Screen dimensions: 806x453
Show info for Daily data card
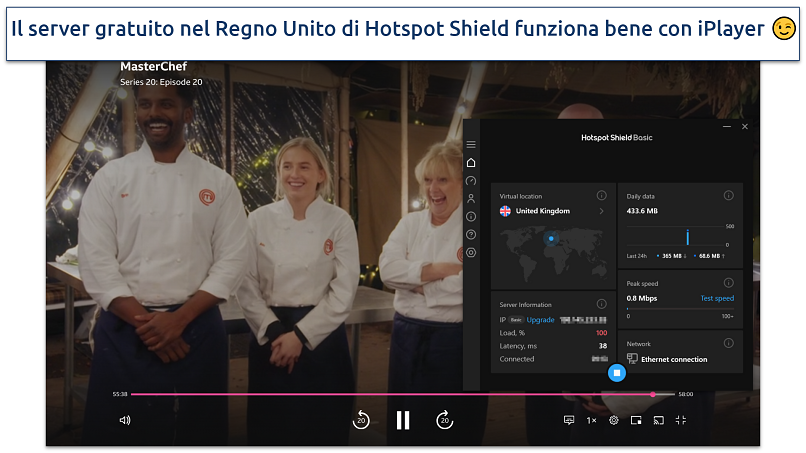coord(728,196)
